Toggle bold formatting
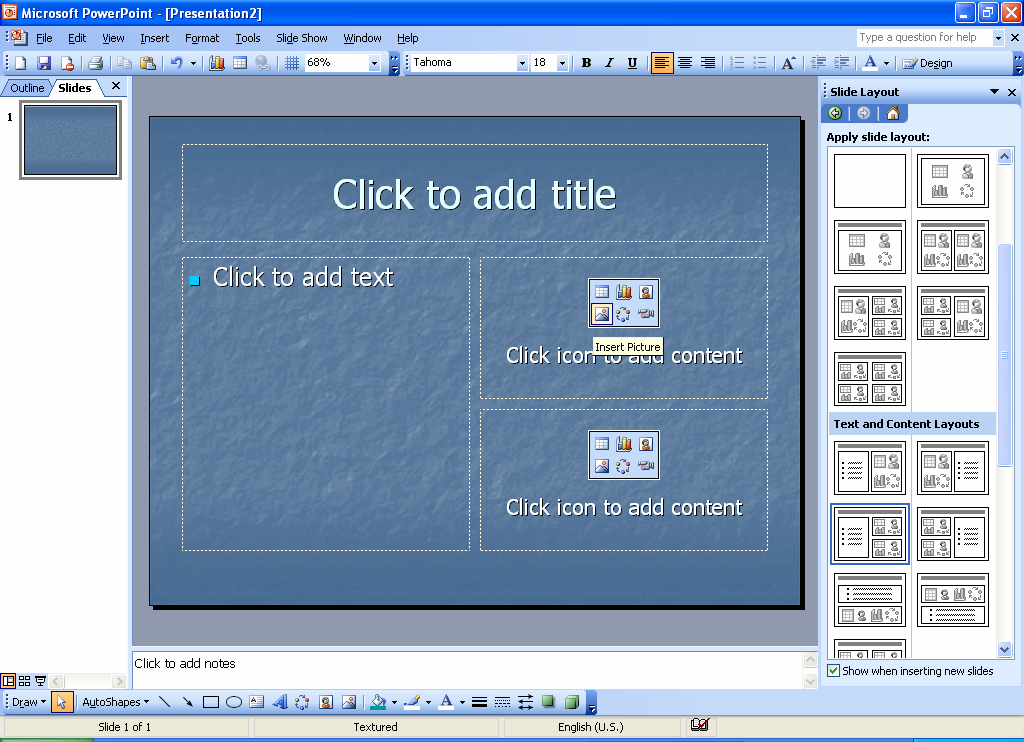This screenshot has height=742, width=1024. tap(586, 62)
